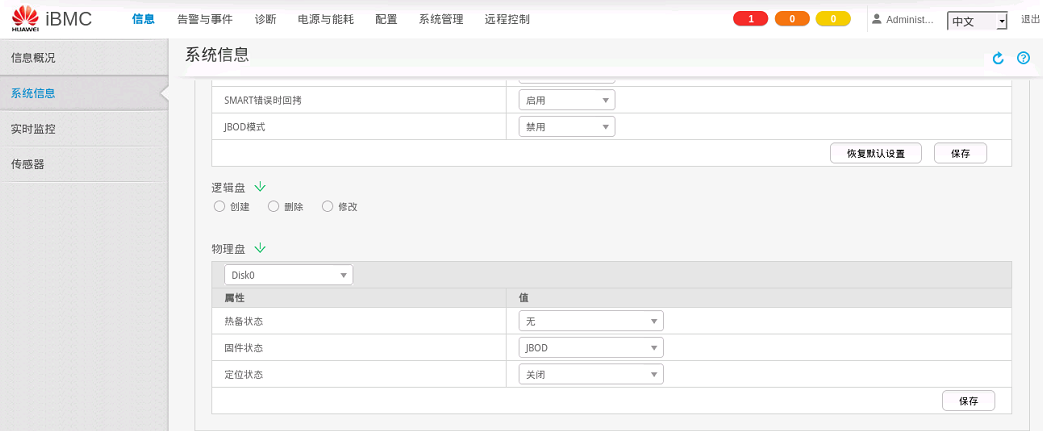Viewport: 1043px width, 431px height.
Task: Select the 创建 radio button
Action: [x=220, y=207]
